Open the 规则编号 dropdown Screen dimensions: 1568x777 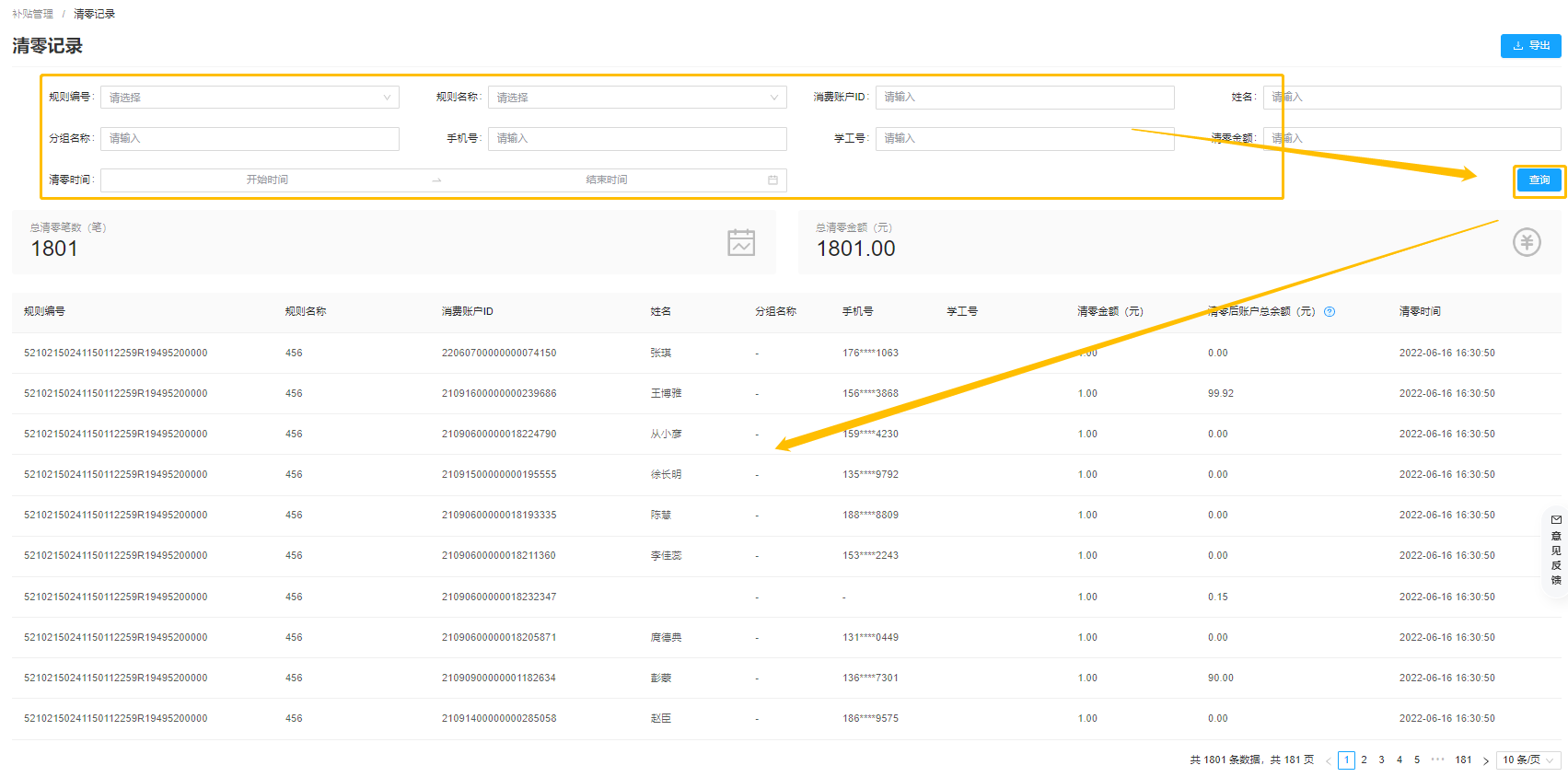[250, 98]
